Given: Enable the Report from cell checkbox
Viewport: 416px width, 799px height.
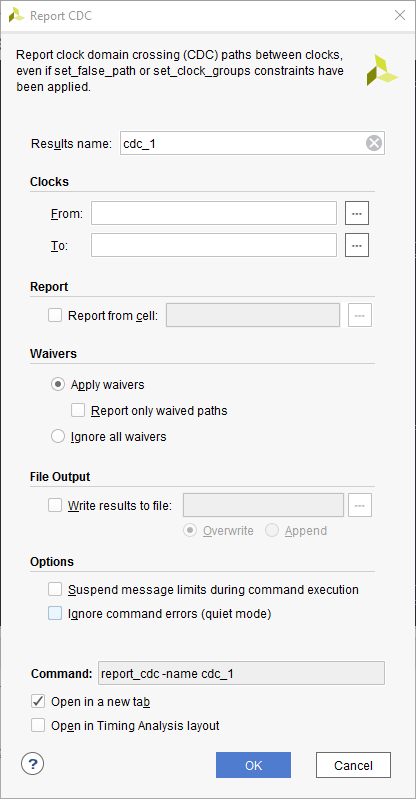Looking at the screenshot, I should pyautogui.click(x=55, y=315).
